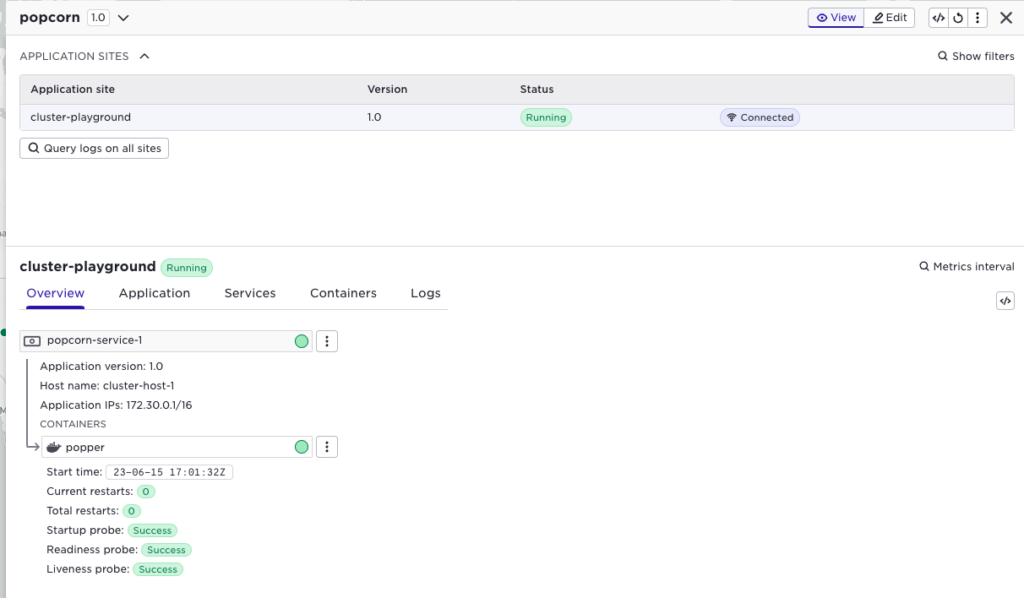
Task: Collapse the Application Sites section
Action: point(144,56)
